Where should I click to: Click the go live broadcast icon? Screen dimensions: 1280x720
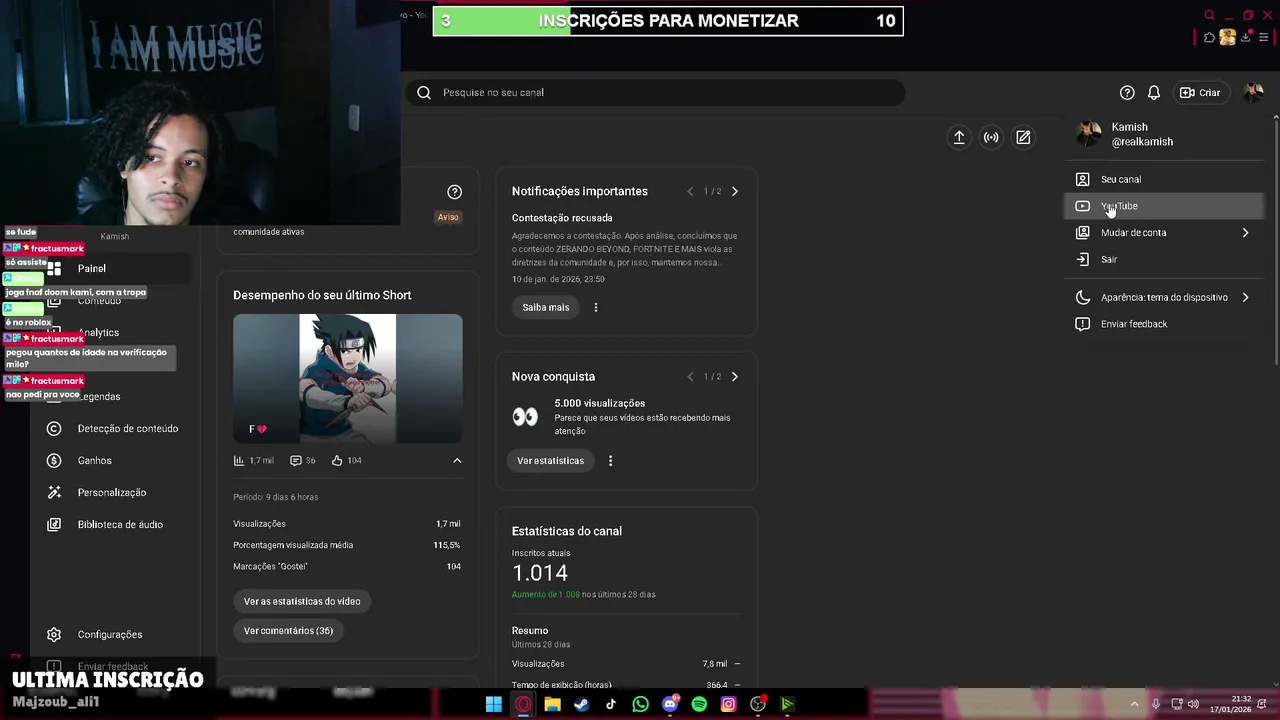991,137
